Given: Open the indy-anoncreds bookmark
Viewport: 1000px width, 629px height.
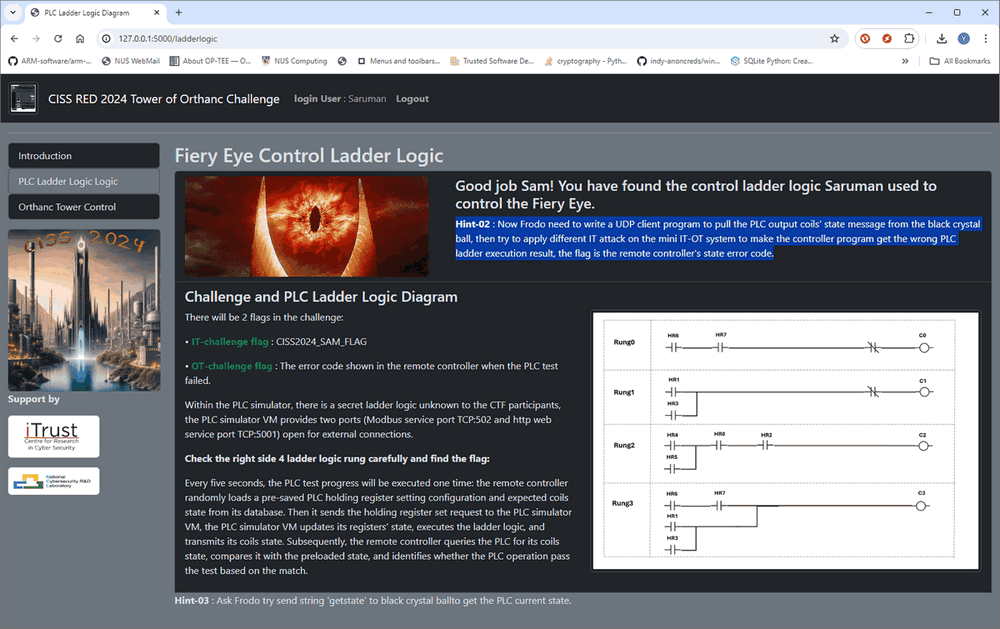Looking at the screenshot, I should tap(679, 61).
